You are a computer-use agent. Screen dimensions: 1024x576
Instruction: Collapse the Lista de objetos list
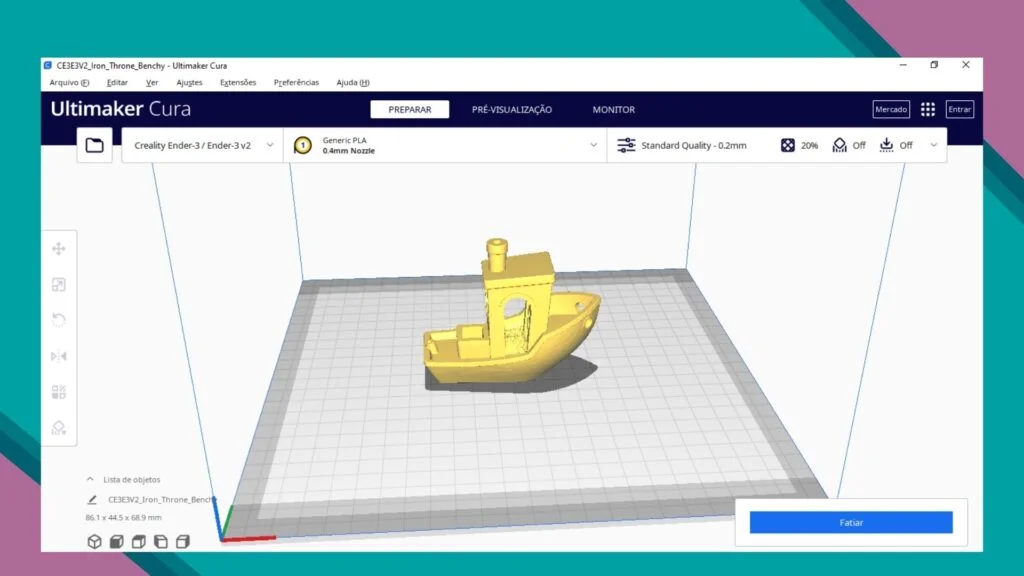click(90, 479)
